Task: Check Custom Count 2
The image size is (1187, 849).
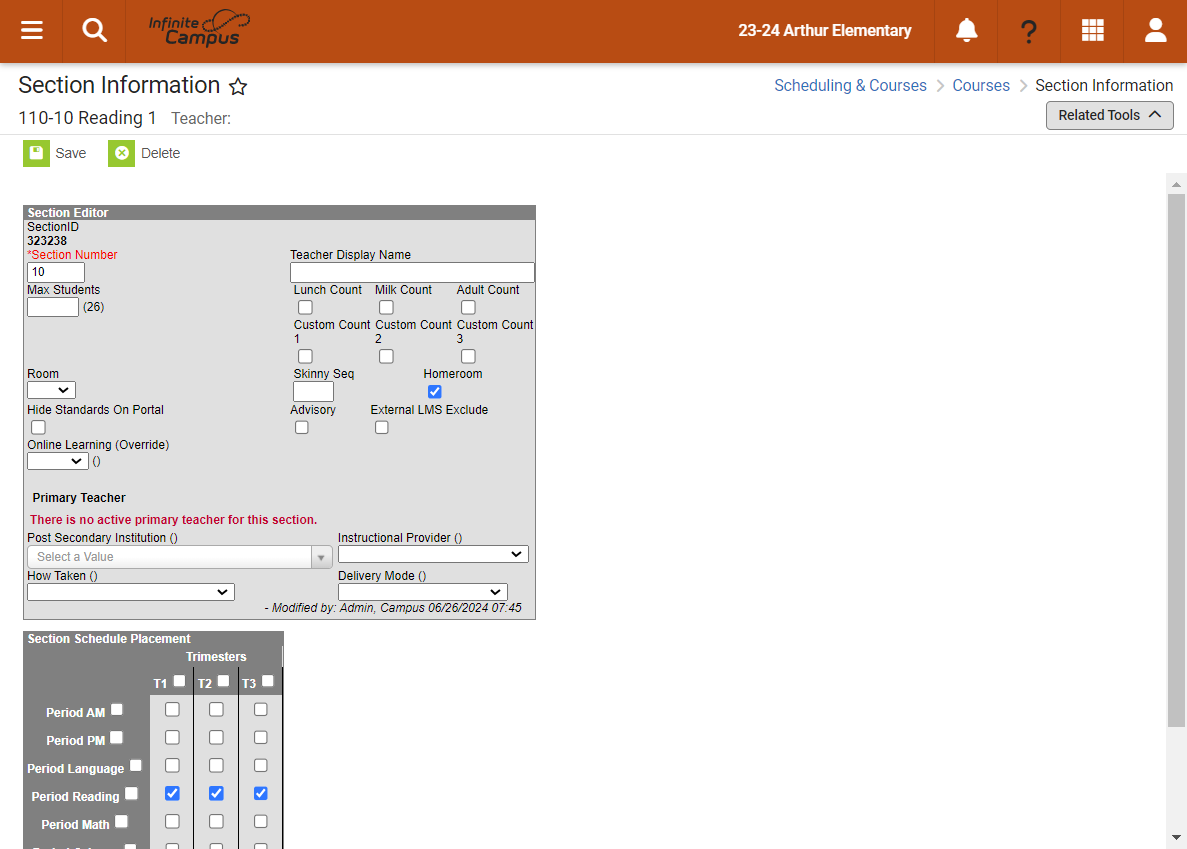Action: point(386,356)
